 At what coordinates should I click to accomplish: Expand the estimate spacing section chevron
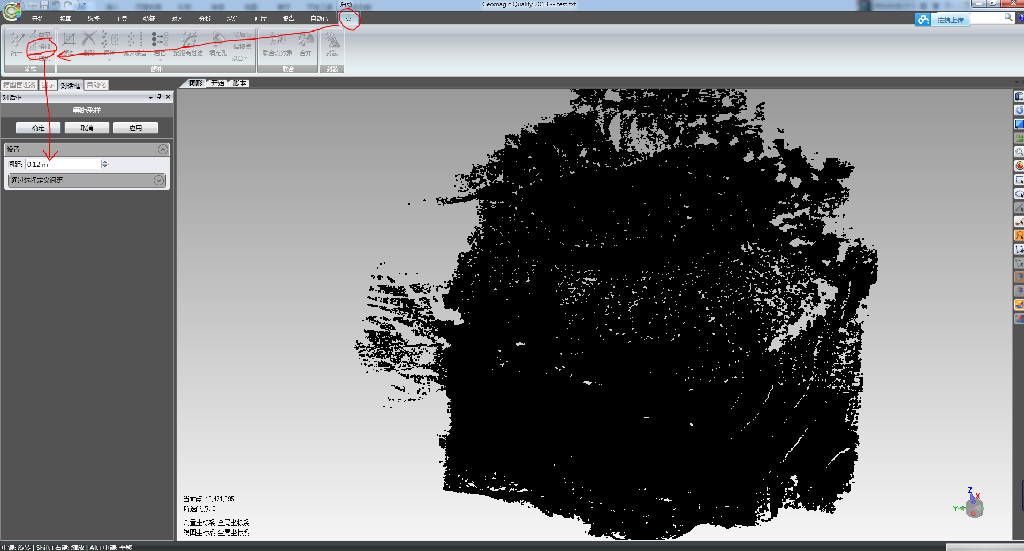159,180
